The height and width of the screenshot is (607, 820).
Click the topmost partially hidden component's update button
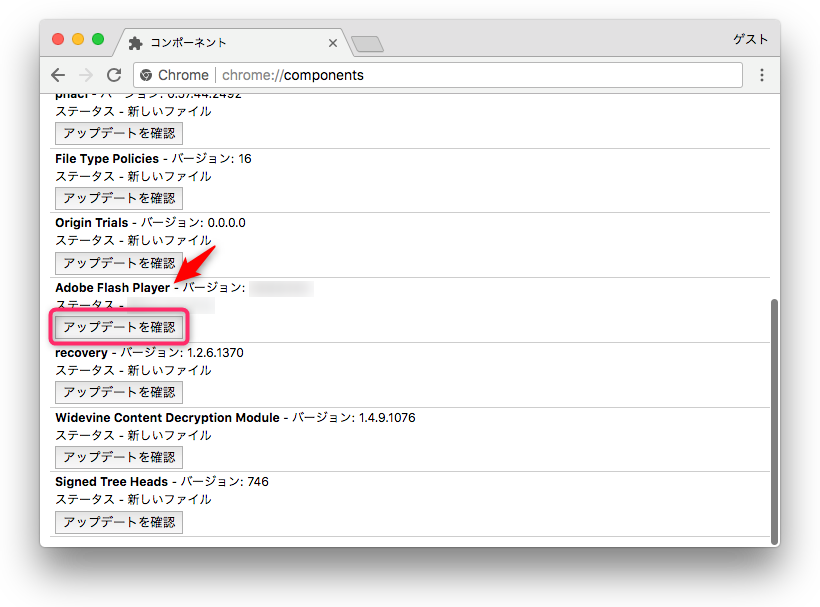[119, 133]
